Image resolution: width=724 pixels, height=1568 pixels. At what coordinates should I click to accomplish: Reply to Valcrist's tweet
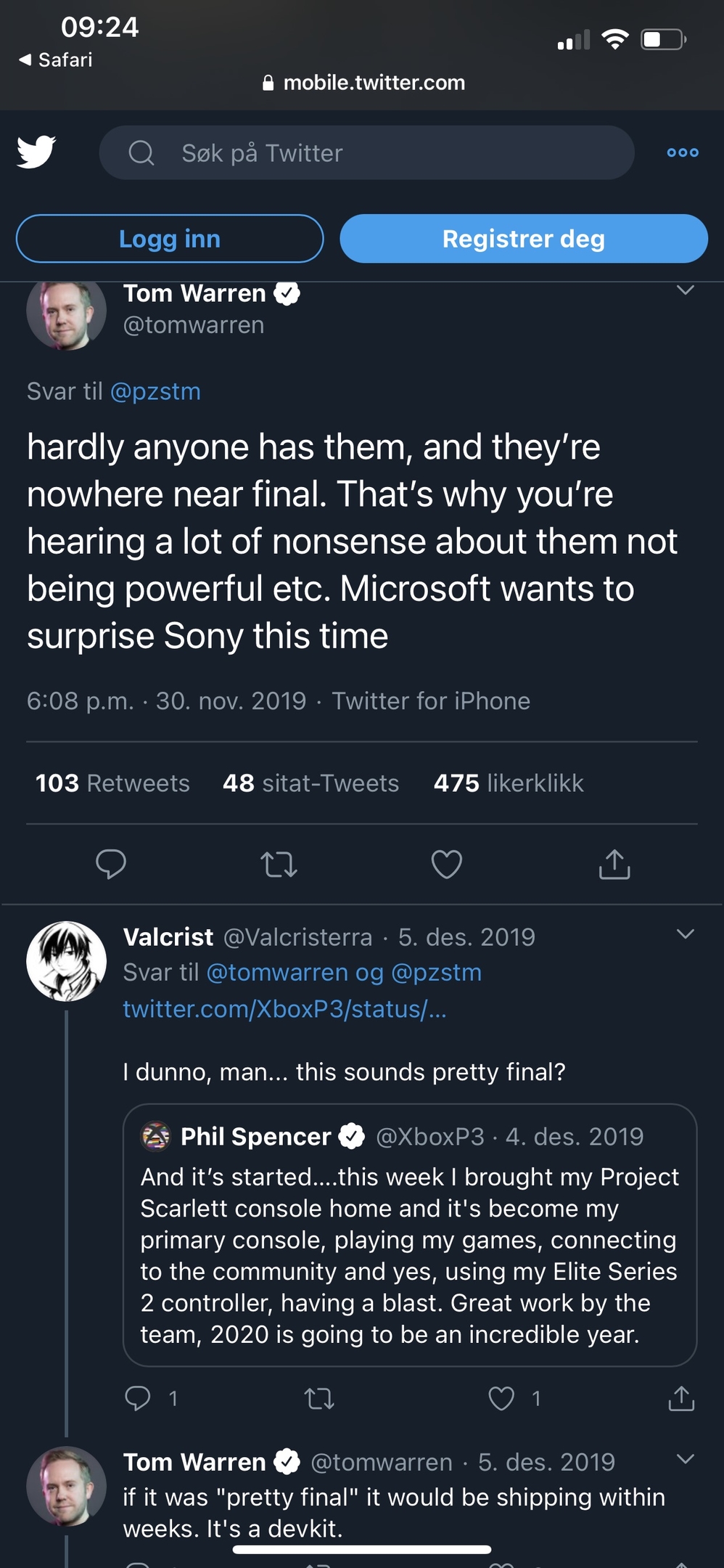tap(138, 1398)
